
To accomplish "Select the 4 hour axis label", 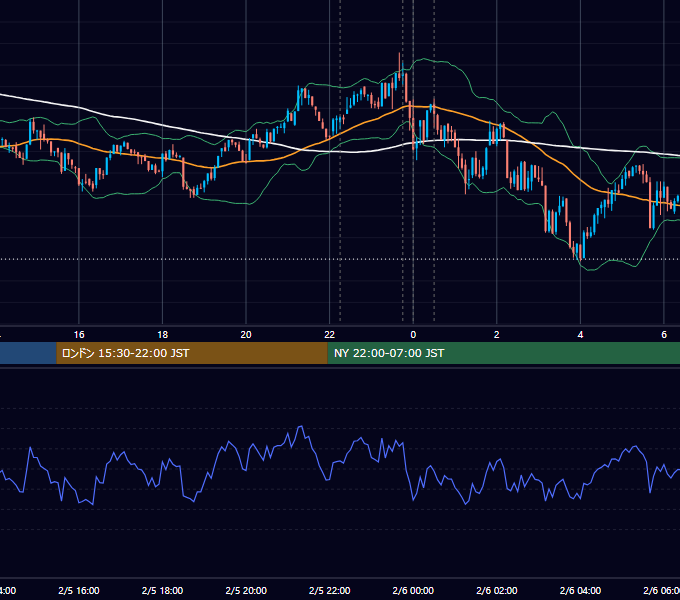I will coord(580,335).
